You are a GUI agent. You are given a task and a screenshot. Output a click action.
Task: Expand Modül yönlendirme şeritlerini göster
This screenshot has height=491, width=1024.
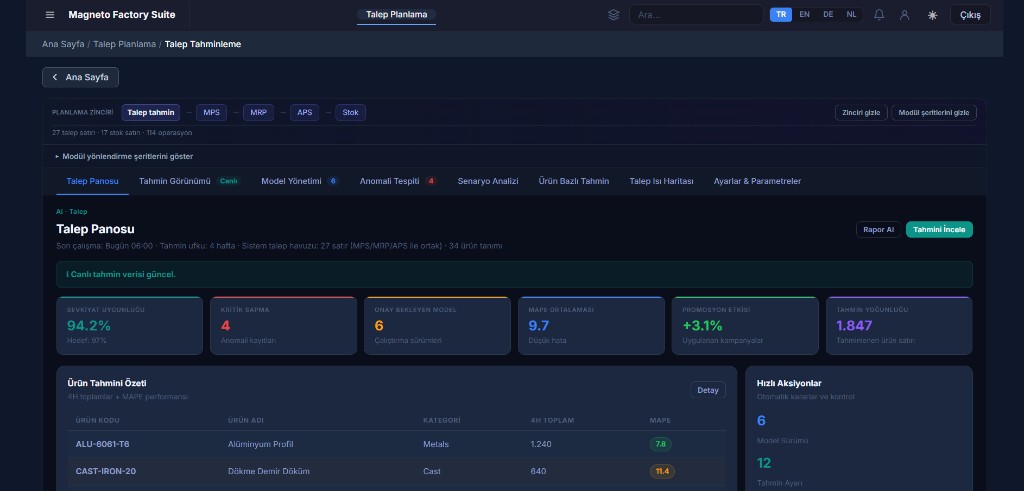pyautogui.click(x=124, y=156)
